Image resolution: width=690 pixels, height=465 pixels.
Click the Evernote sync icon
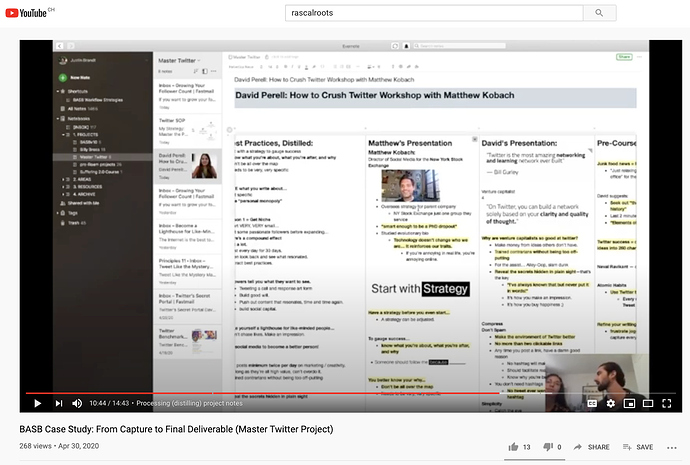[395, 46]
